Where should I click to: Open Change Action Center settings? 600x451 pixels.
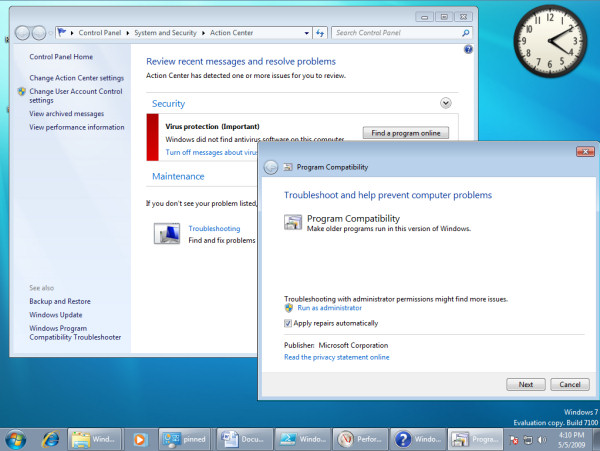point(77,78)
